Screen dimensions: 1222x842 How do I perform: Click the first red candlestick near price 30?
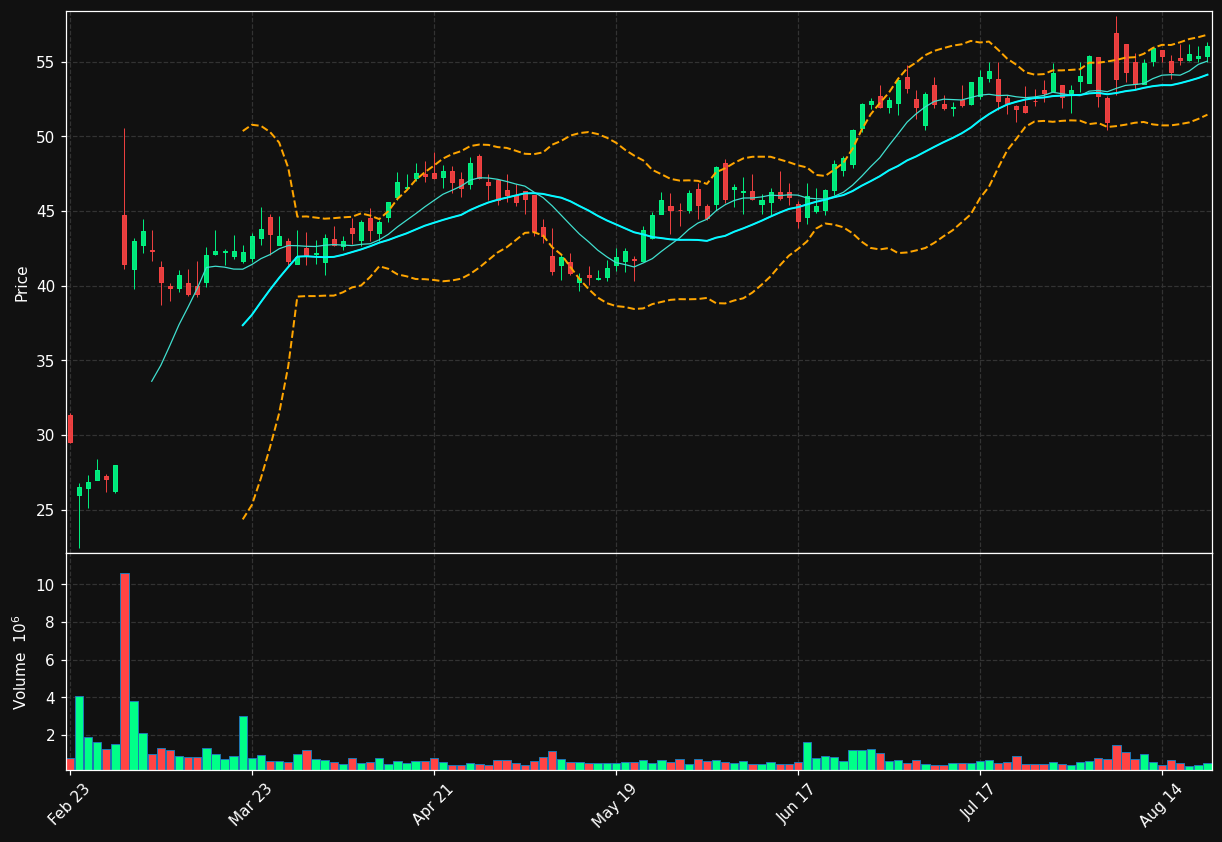coord(70,429)
